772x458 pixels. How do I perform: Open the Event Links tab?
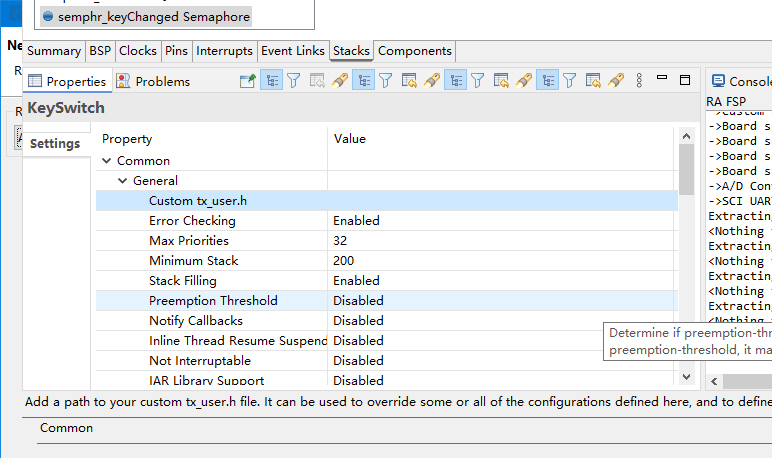[x=292, y=51]
